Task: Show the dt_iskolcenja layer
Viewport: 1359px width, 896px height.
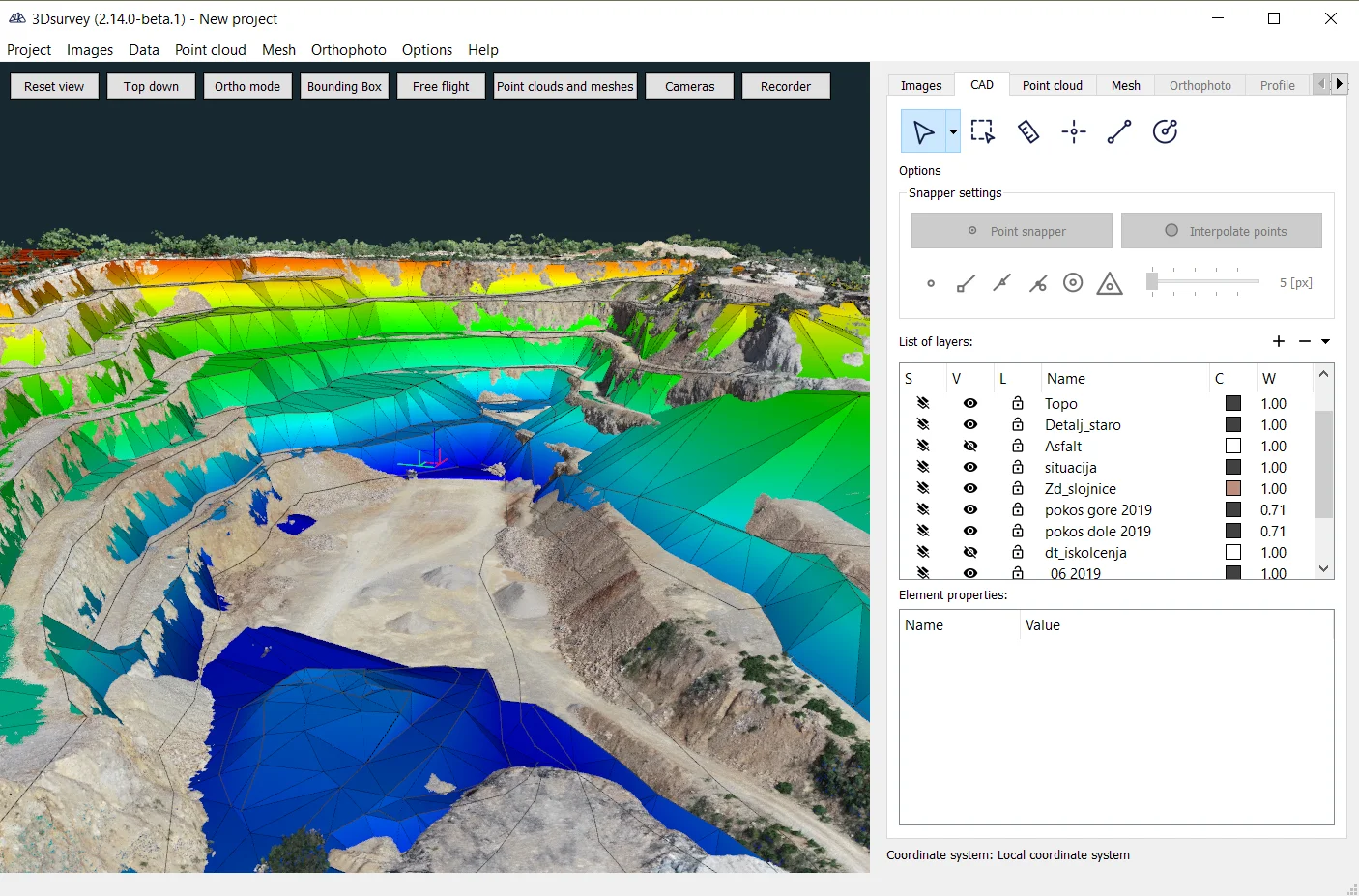Action: [970, 553]
